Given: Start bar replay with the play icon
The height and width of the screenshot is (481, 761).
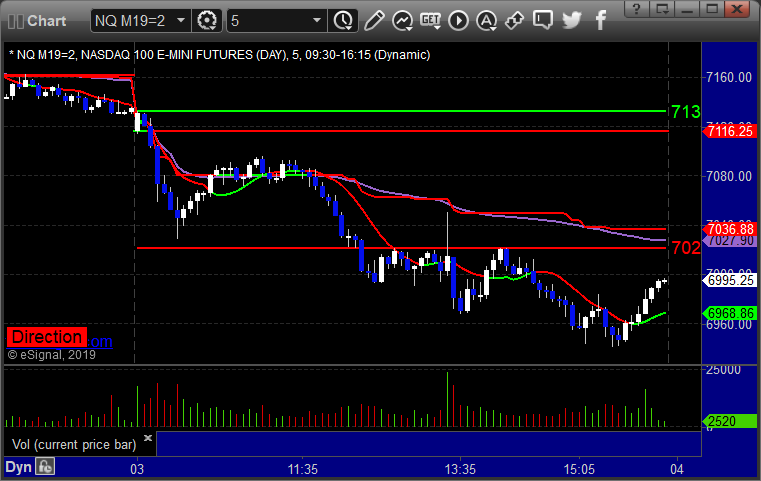Looking at the screenshot, I should point(458,21).
